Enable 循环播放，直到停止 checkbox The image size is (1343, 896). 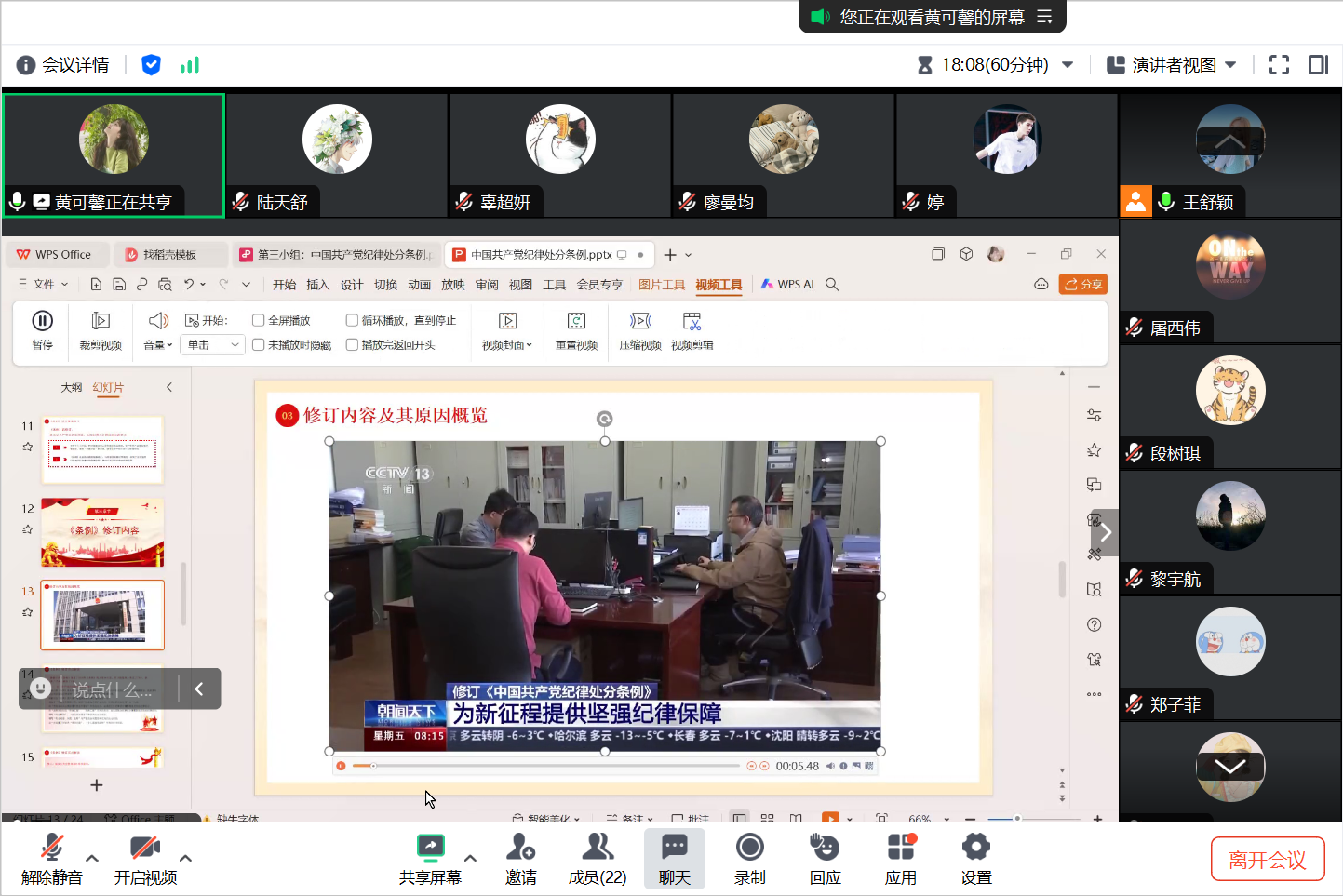(x=352, y=320)
